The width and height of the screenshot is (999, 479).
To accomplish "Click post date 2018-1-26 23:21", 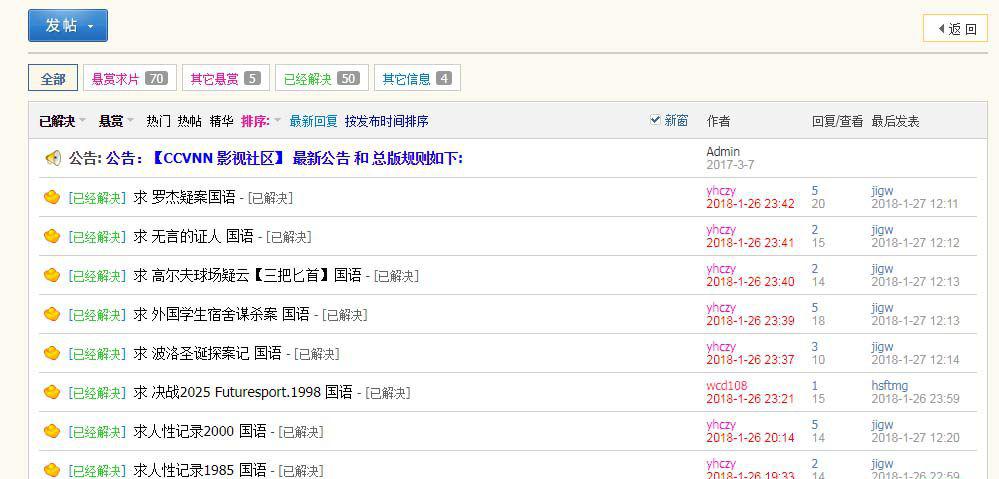I will coord(751,399).
